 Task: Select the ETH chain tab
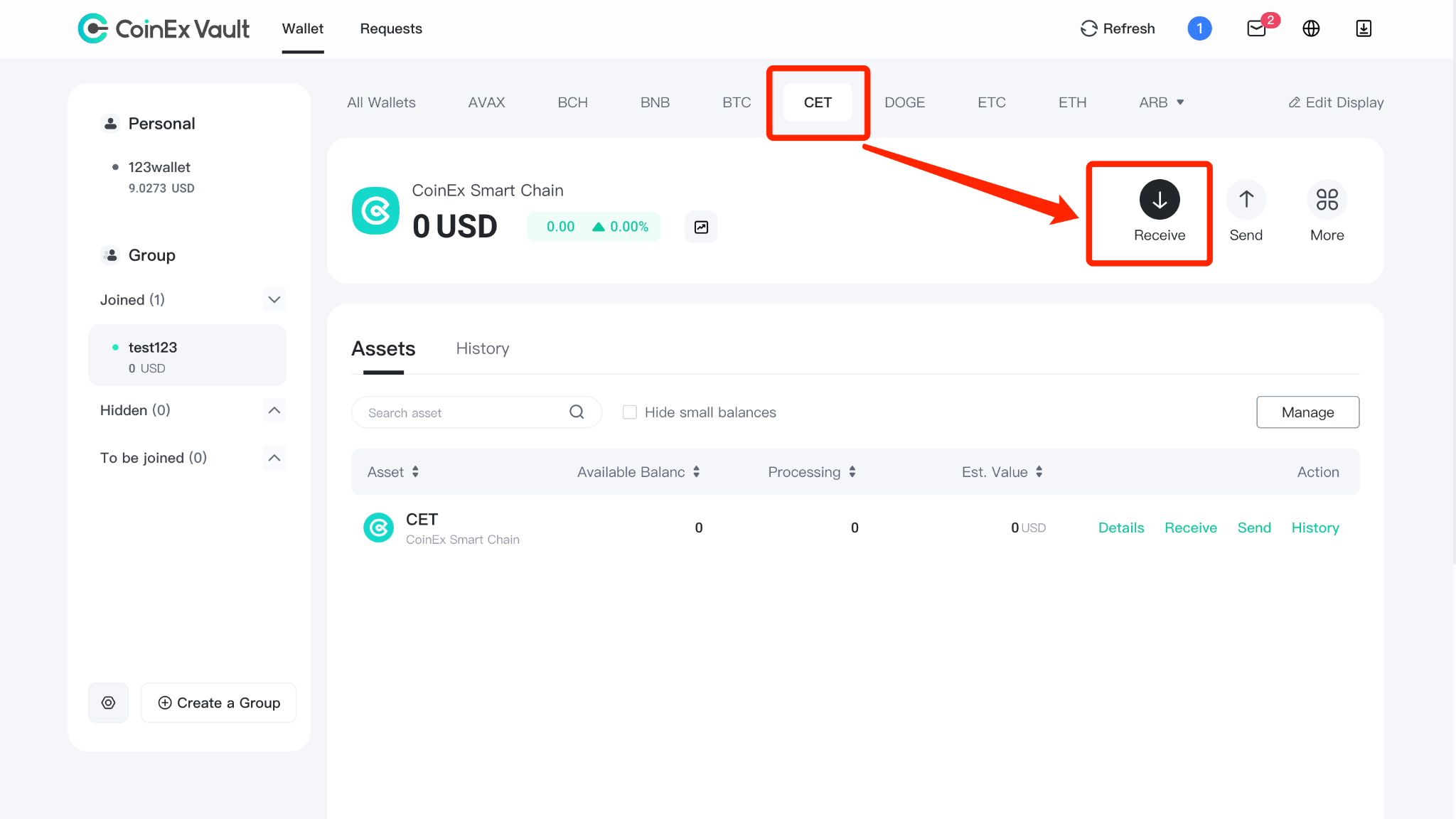(1072, 102)
